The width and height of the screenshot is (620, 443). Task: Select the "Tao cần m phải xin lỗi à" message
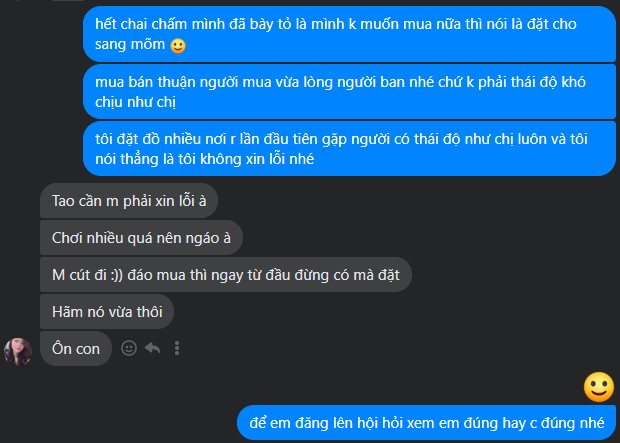[129, 201]
